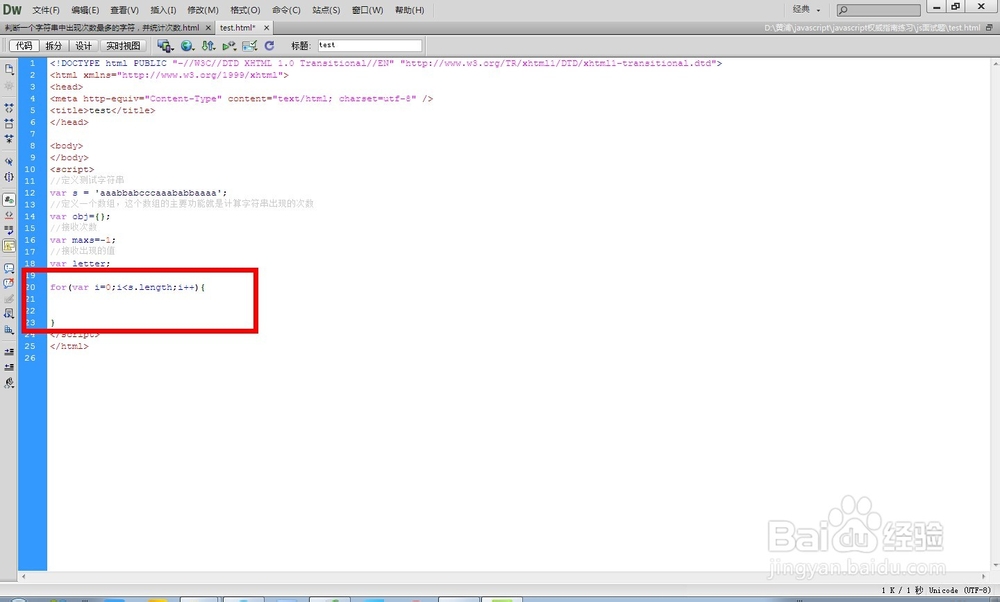The image size is (1000, 602).
Task: Click the Balance Braces icon
Action: (9, 177)
